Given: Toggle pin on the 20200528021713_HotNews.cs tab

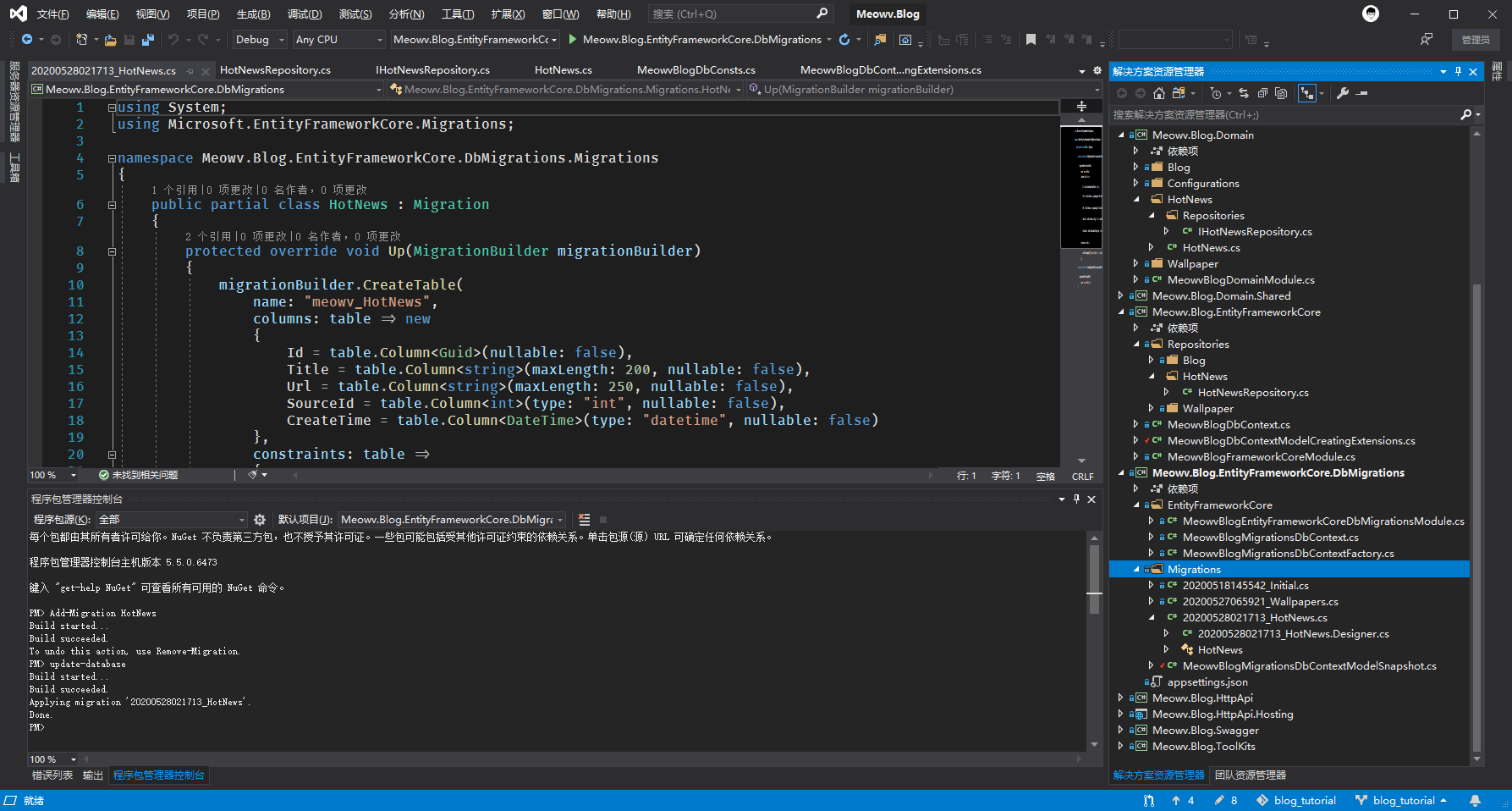Looking at the screenshot, I should pyautogui.click(x=190, y=71).
